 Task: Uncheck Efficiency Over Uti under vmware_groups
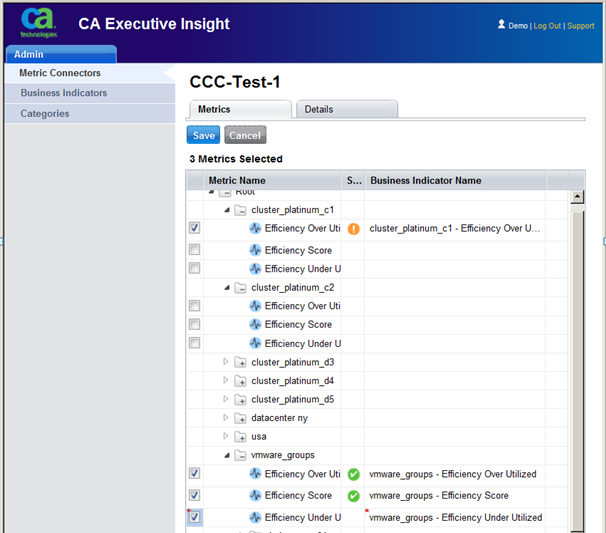(x=194, y=473)
